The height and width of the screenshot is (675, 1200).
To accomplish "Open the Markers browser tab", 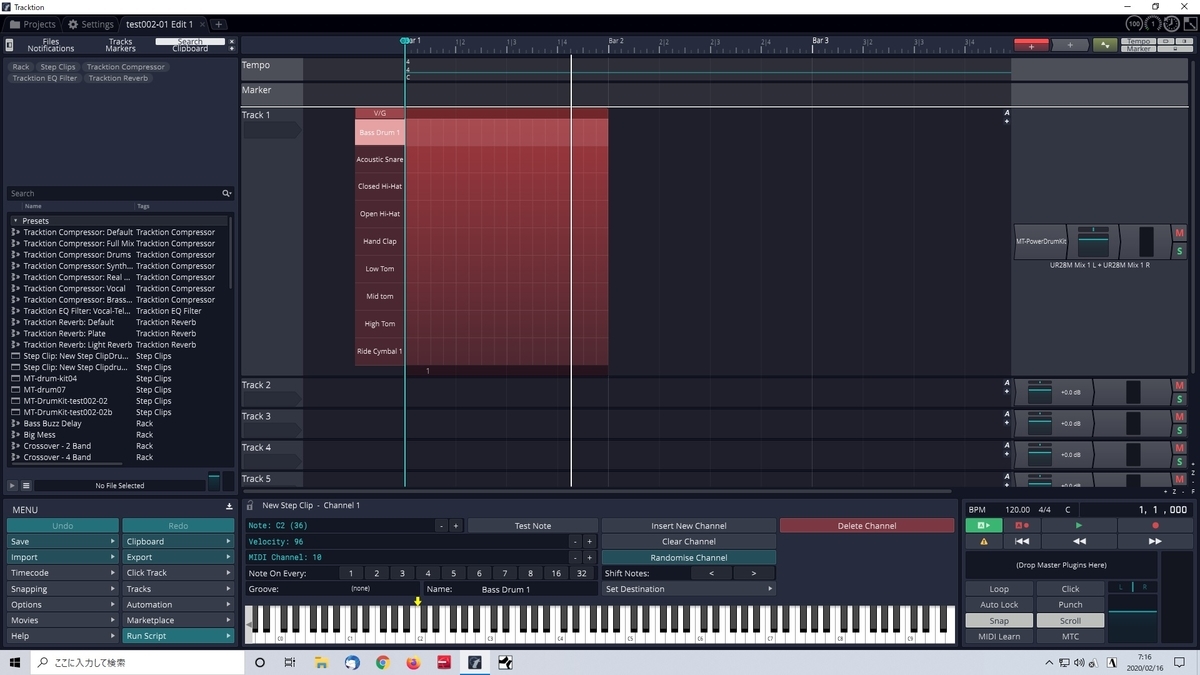I will coord(120,49).
